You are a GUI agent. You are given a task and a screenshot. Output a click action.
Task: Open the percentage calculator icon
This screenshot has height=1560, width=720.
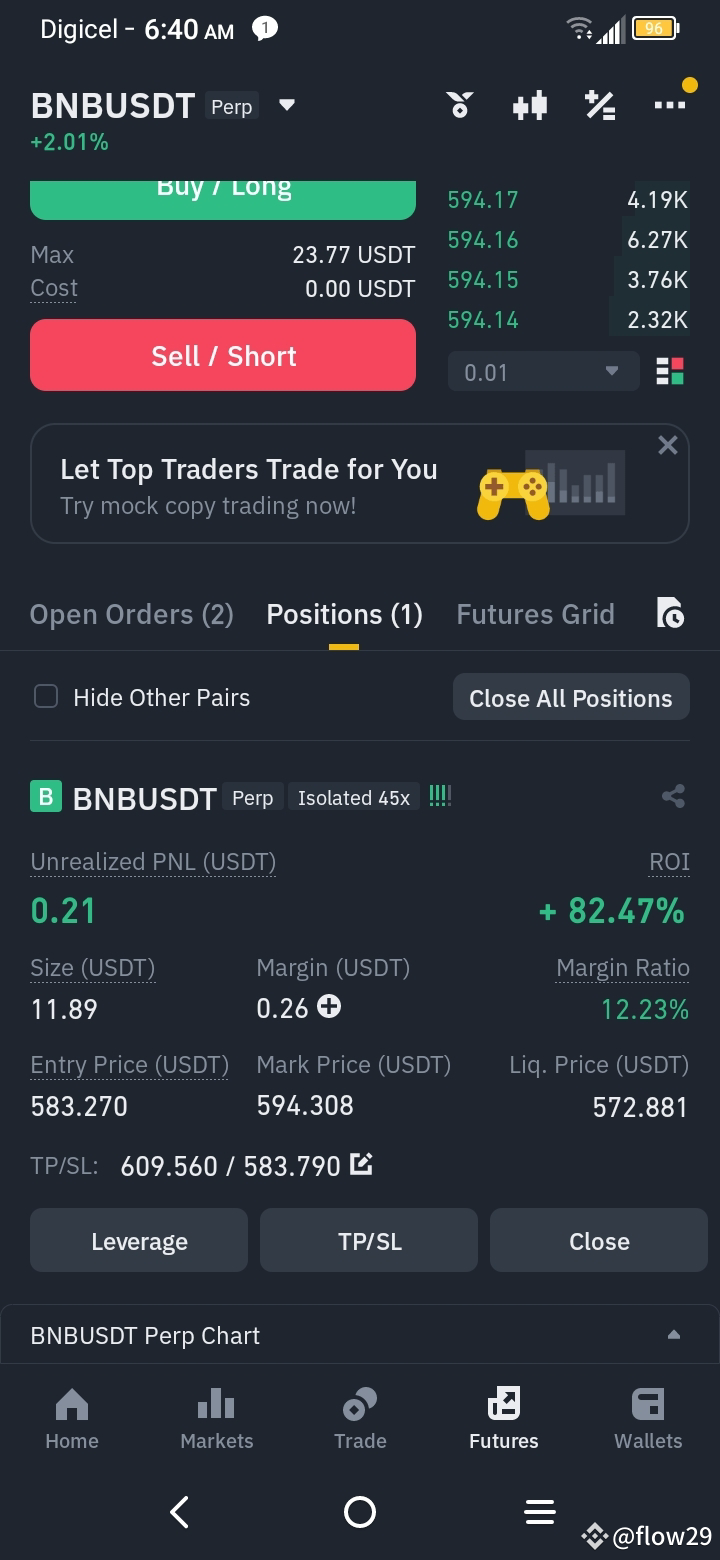click(600, 105)
